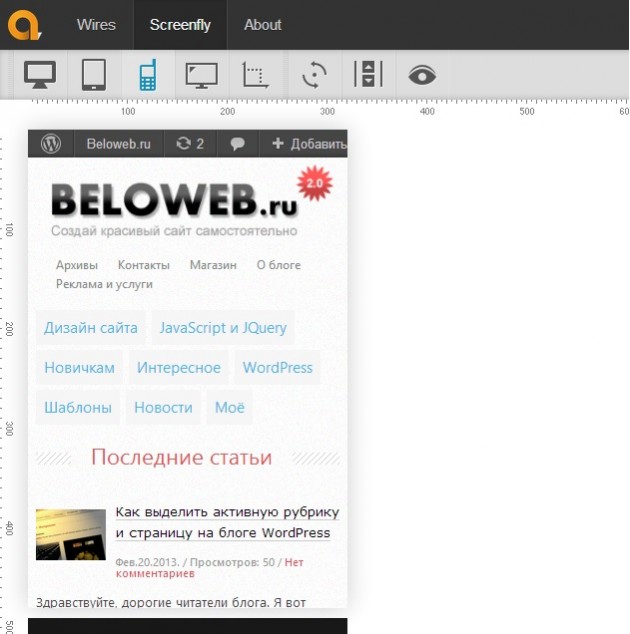Toggle the allow scrolling option
The height and width of the screenshot is (634, 630).
(368, 75)
